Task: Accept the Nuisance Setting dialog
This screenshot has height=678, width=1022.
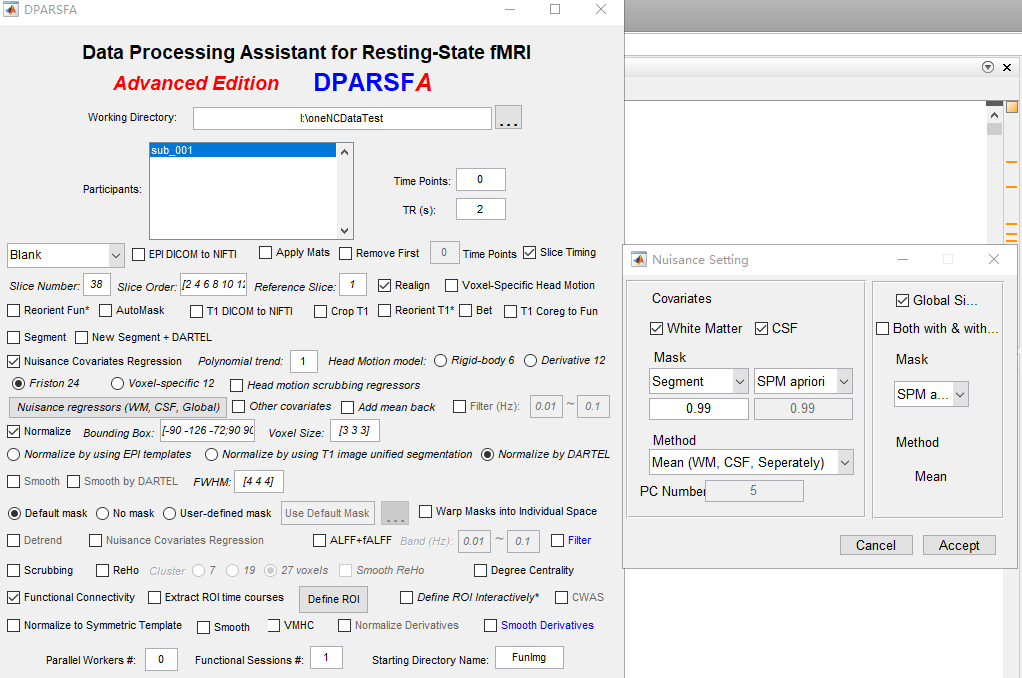Action: (x=959, y=545)
